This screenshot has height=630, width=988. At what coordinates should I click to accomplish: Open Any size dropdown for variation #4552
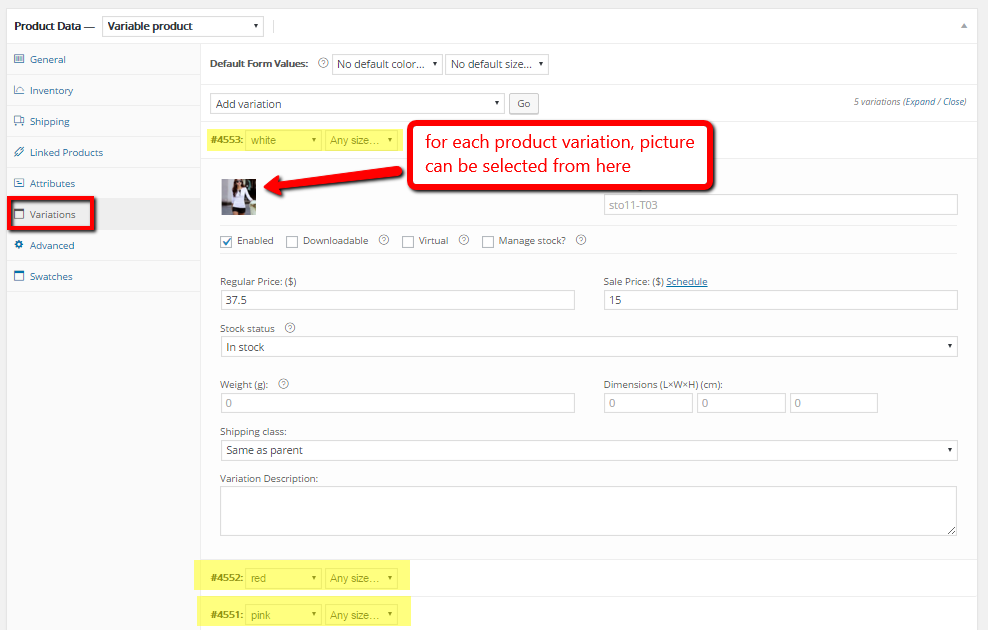click(x=361, y=578)
